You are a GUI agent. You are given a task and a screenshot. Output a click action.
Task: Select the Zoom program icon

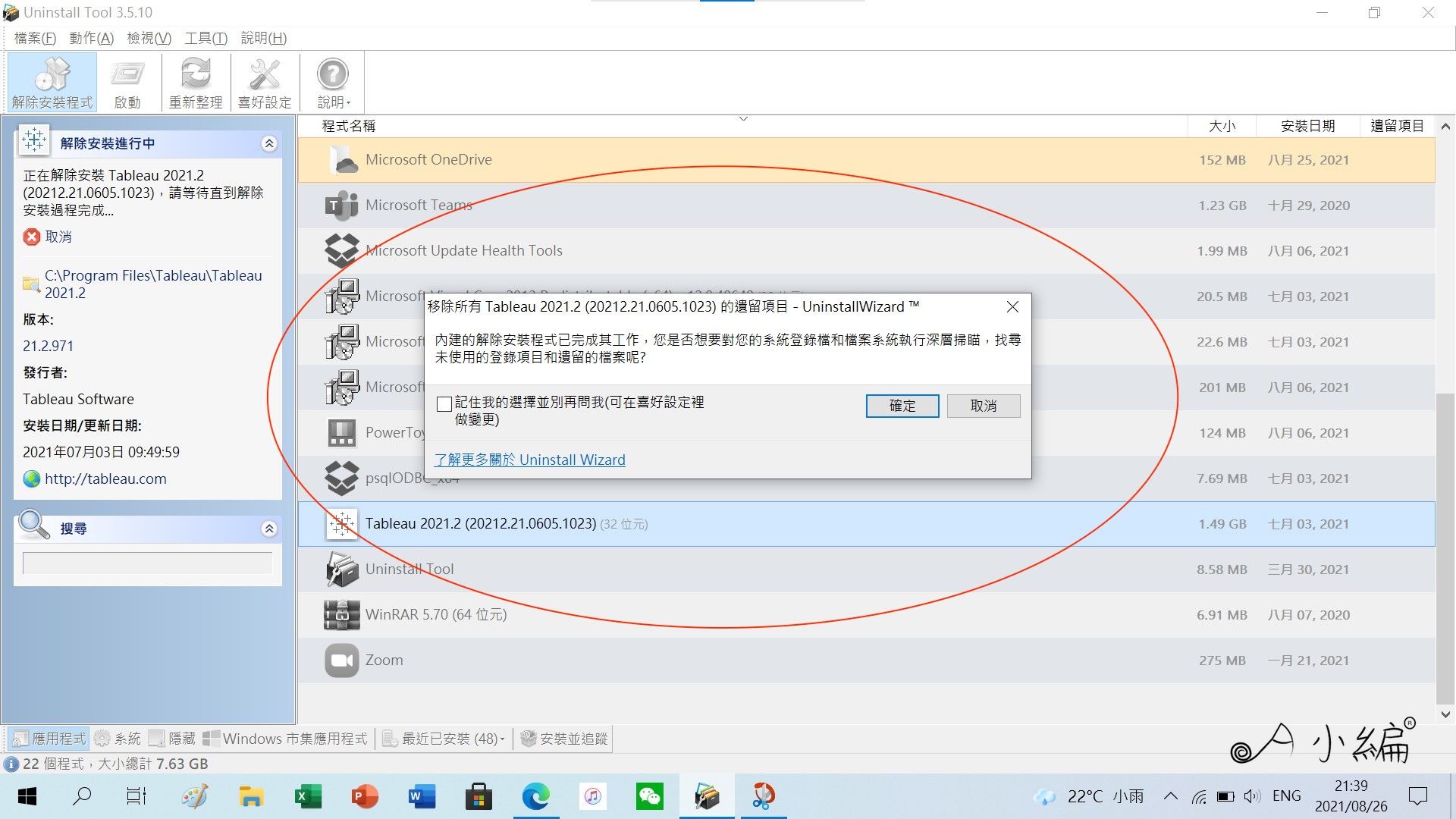pyautogui.click(x=342, y=661)
